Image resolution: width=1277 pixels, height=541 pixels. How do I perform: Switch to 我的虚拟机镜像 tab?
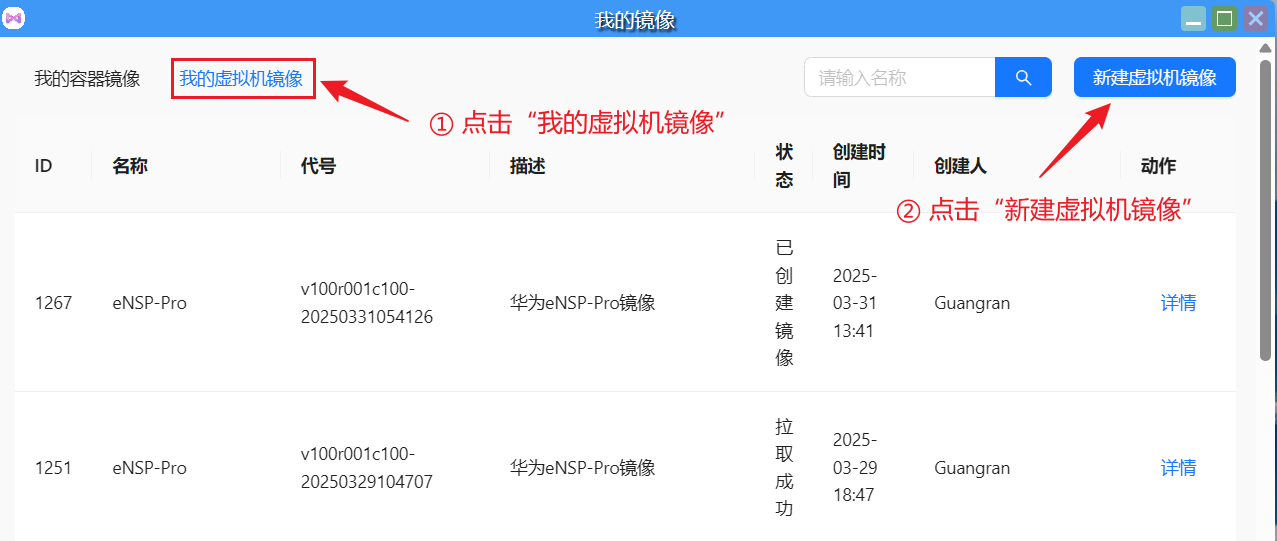241,79
